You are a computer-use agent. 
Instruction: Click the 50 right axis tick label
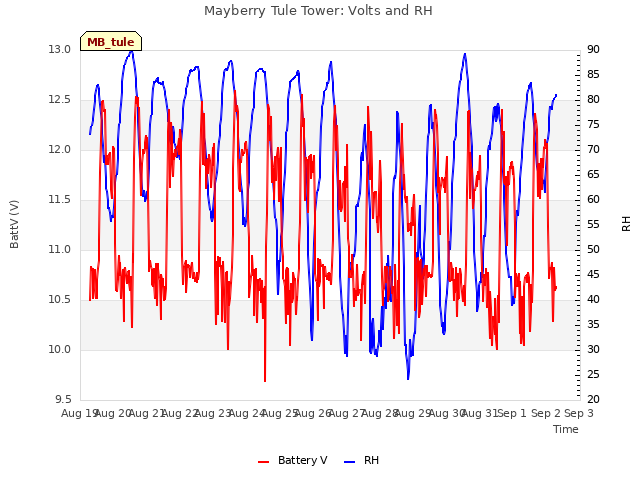pos(593,249)
